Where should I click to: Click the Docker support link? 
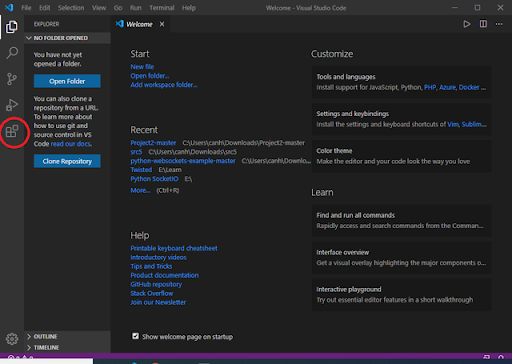tap(469, 87)
